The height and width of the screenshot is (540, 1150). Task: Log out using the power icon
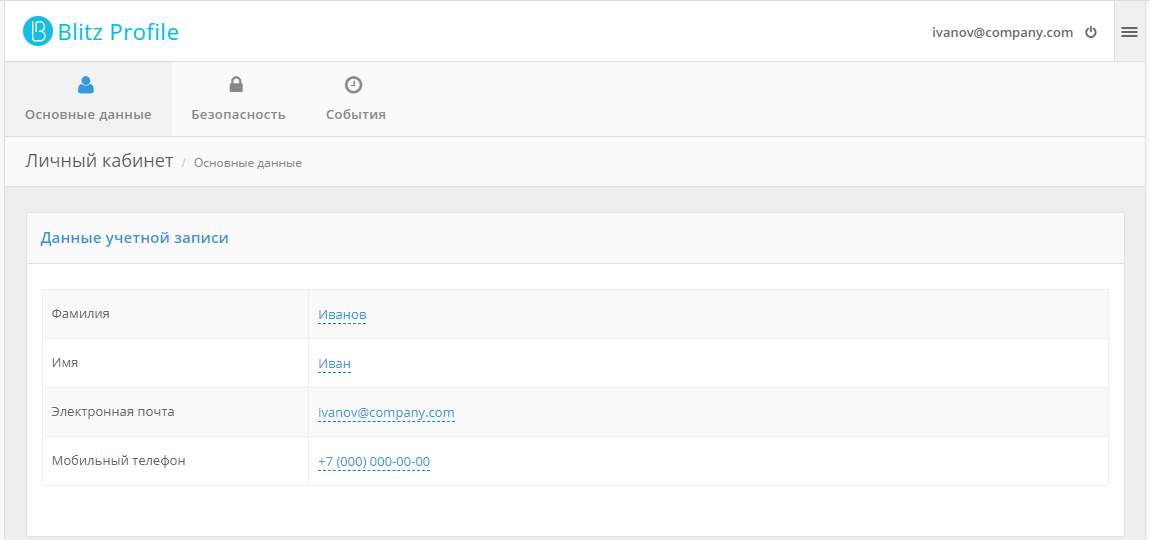[x=1091, y=32]
